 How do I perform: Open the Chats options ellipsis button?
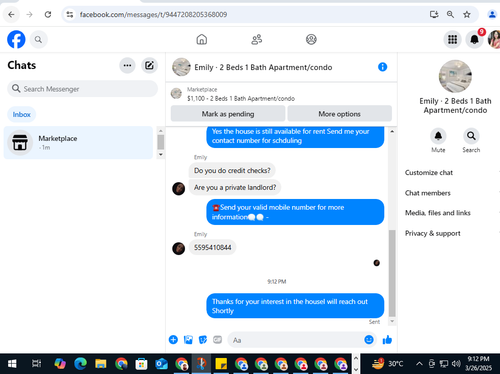[x=127, y=65]
